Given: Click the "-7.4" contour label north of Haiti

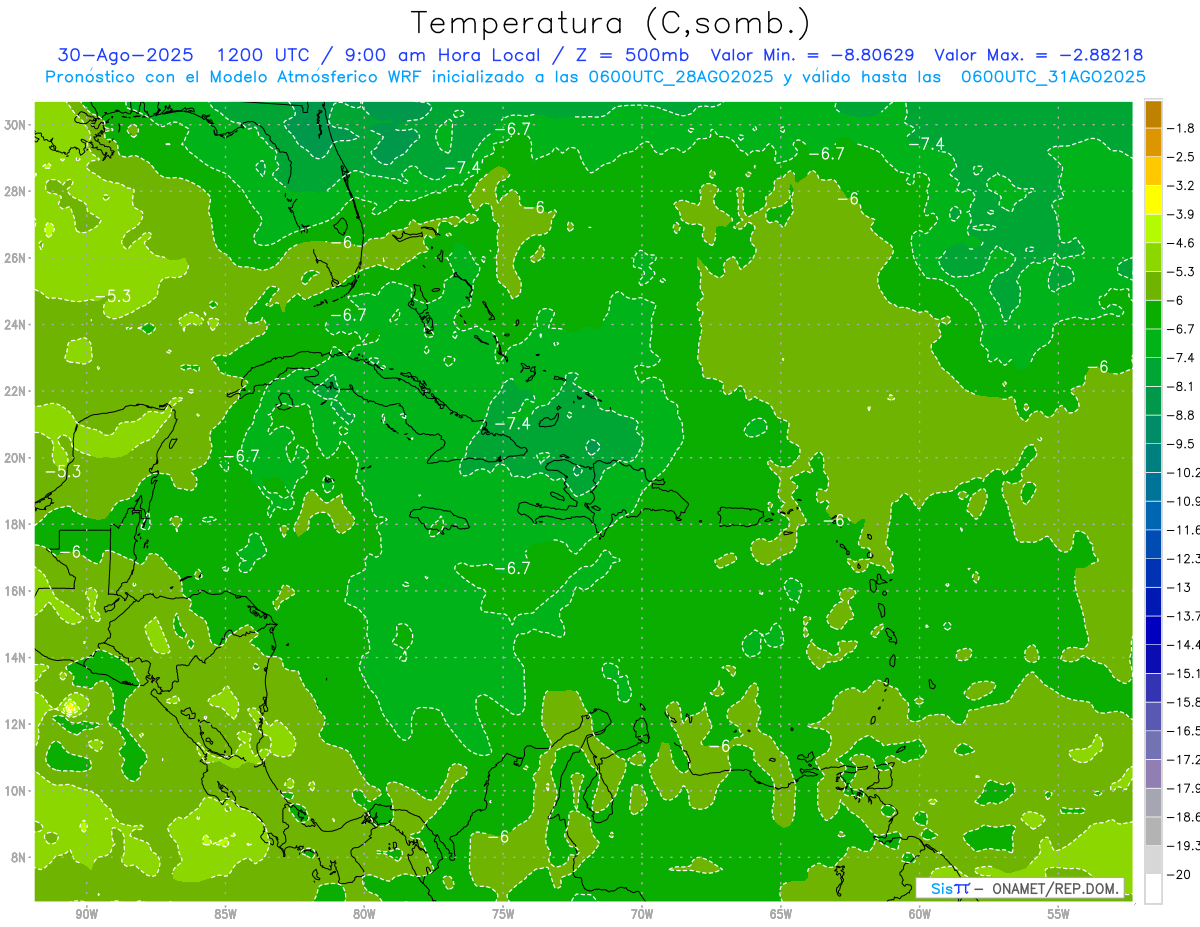Looking at the screenshot, I should click(512, 424).
